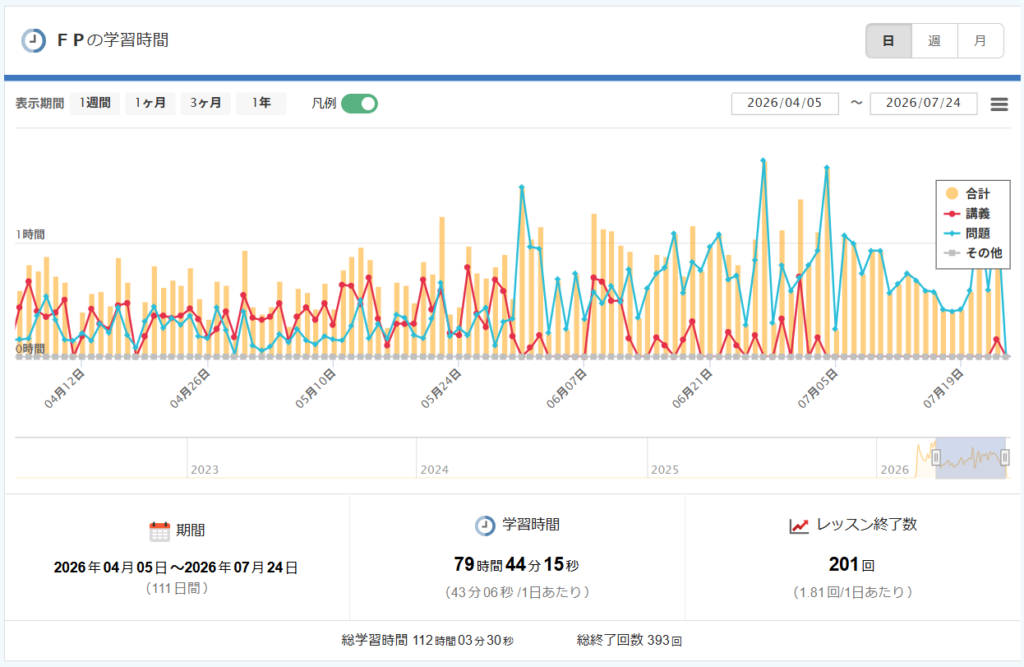Click the calendar icon next to 期間
This screenshot has width=1024, height=667.
pyautogui.click(x=159, y=531)
